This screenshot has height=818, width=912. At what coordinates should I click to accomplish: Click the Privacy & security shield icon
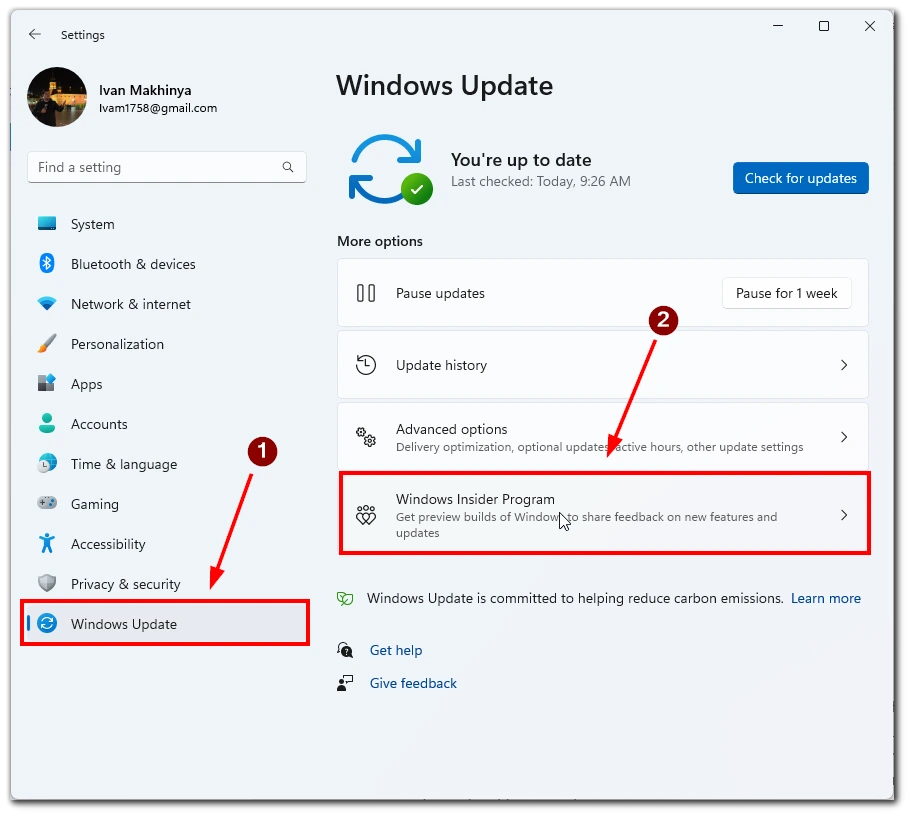[47, 584]
